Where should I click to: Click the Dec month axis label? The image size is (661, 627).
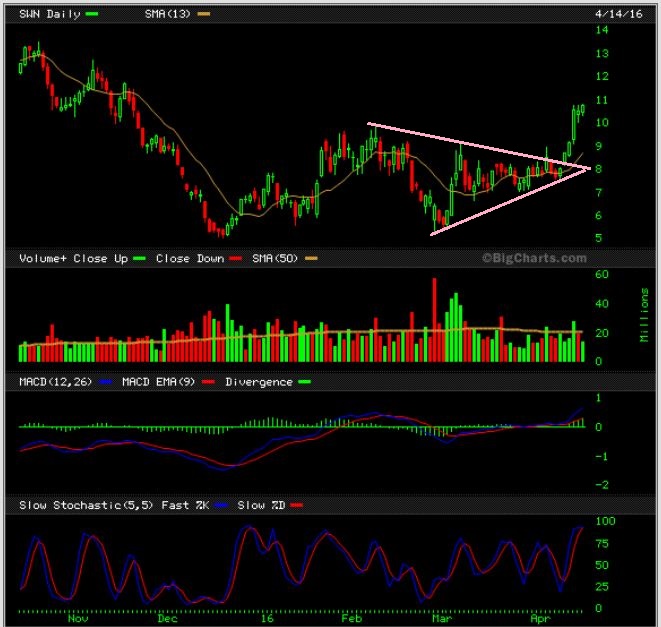pyautogui.click(x=167, y=619)
